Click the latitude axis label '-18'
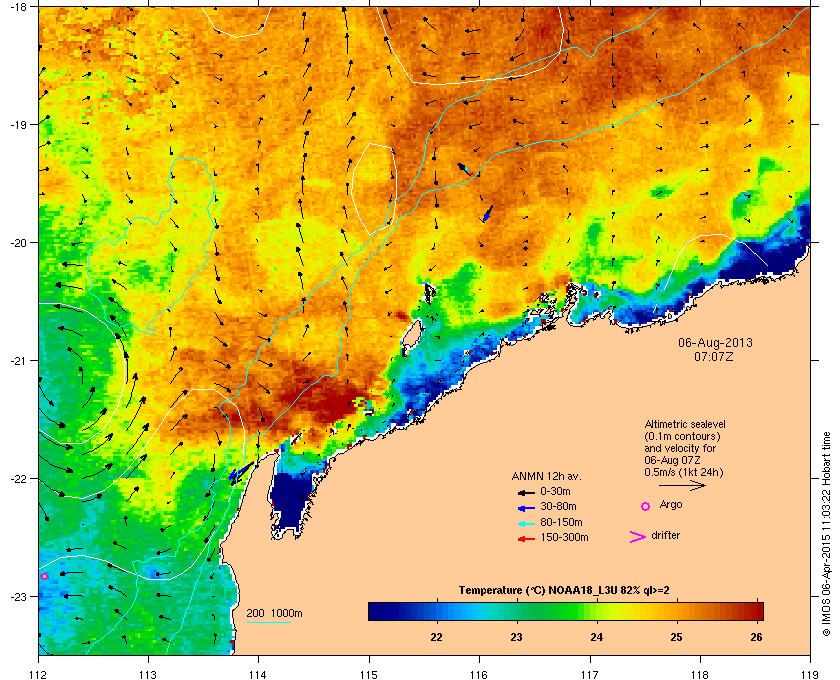The image size is (840, 680). [x=18, y=6]
